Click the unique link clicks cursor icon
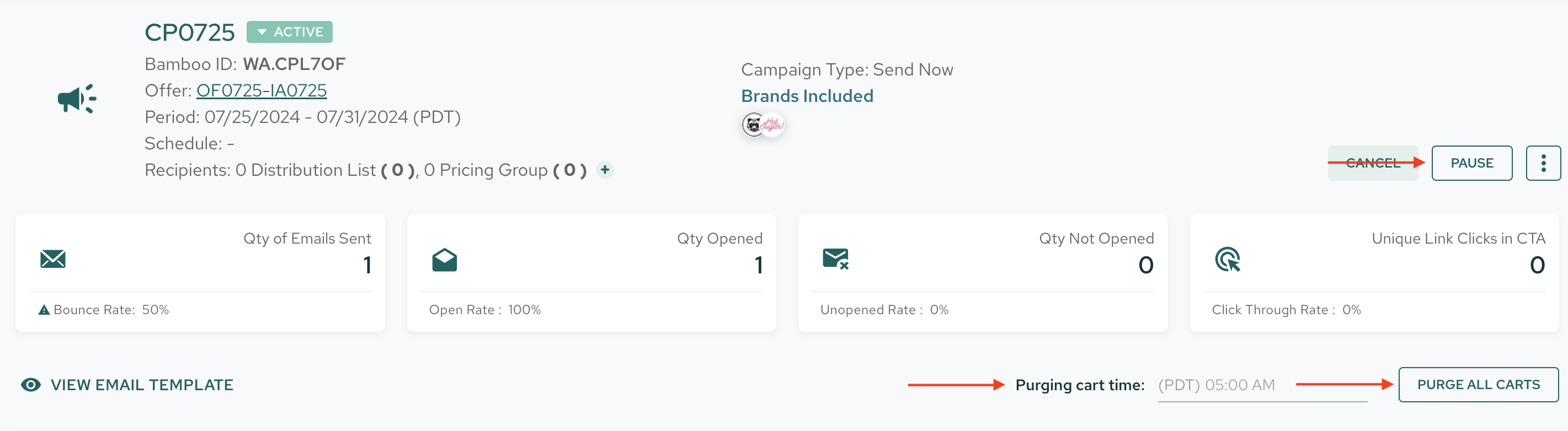 pyautogui.click(x=1227, y=259)
